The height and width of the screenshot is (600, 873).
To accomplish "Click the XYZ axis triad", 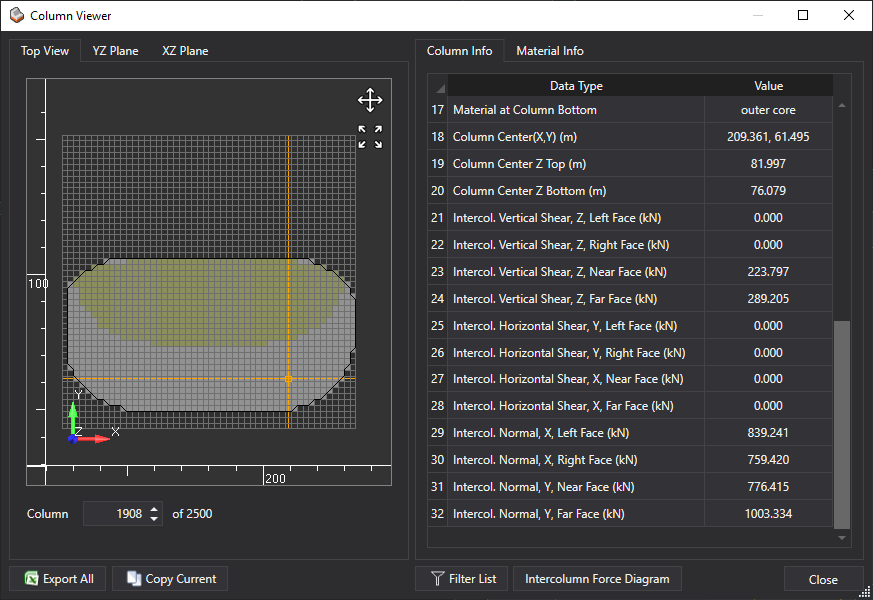I will 92,417.
